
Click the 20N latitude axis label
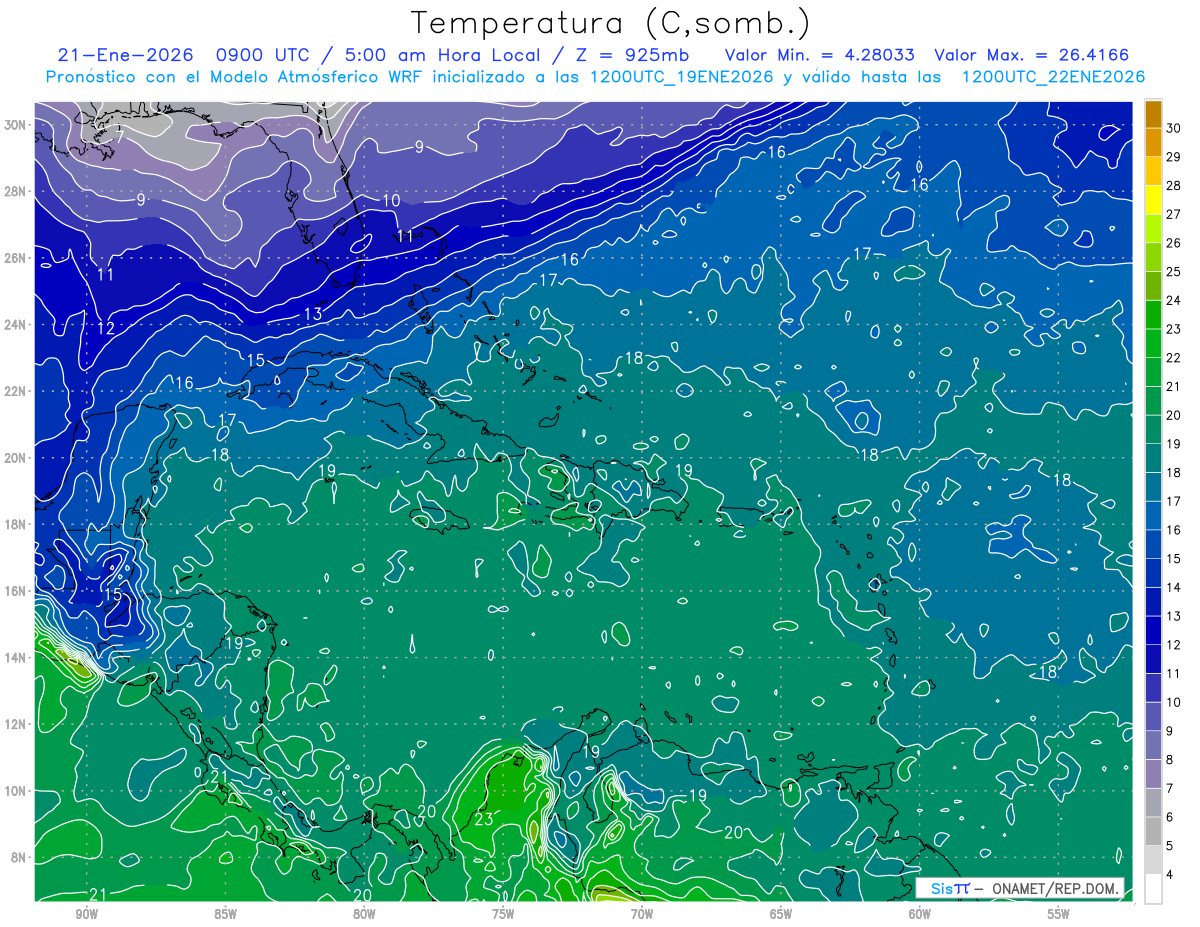point(16,458)
